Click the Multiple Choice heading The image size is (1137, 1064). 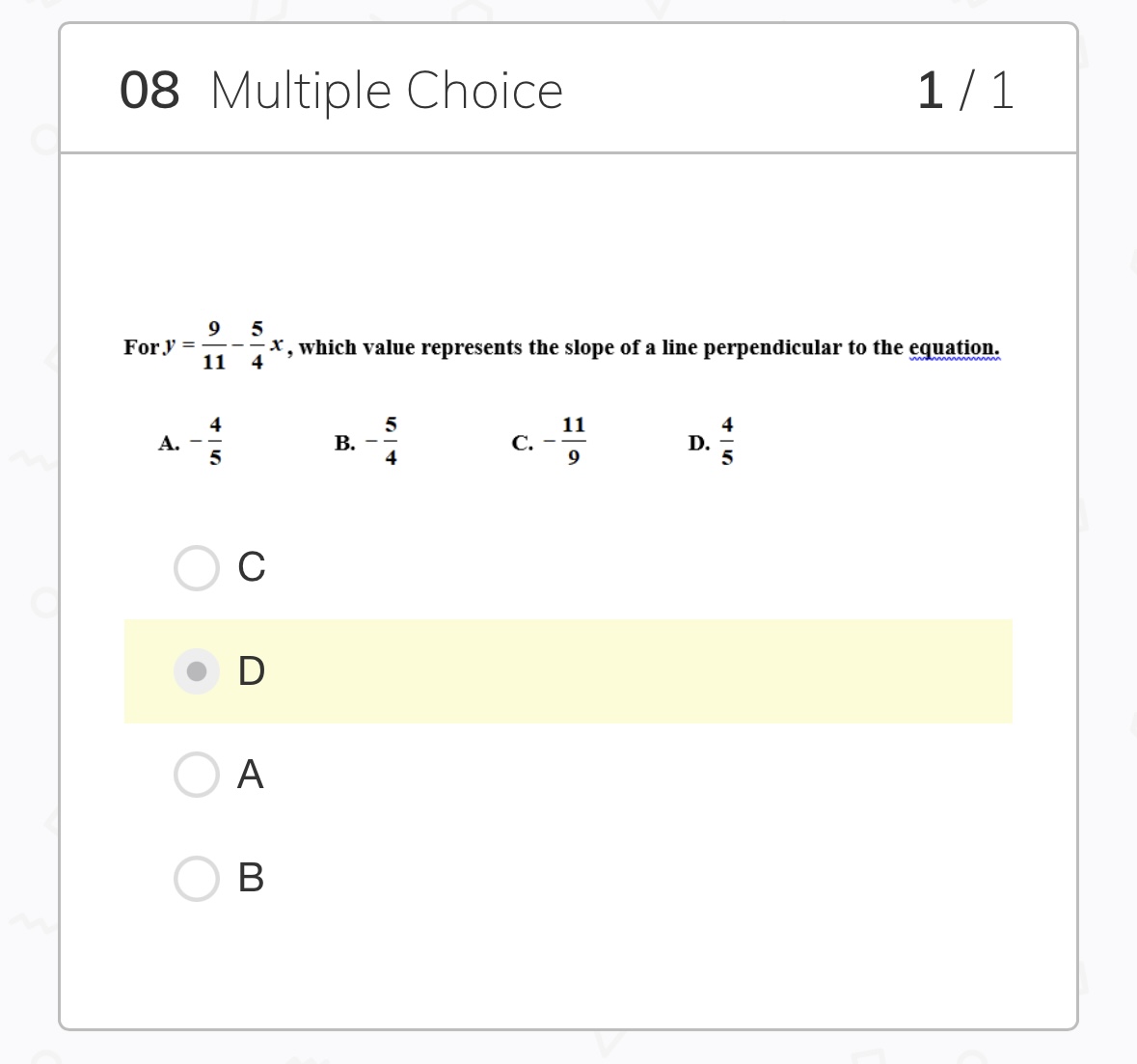(387, 91)
